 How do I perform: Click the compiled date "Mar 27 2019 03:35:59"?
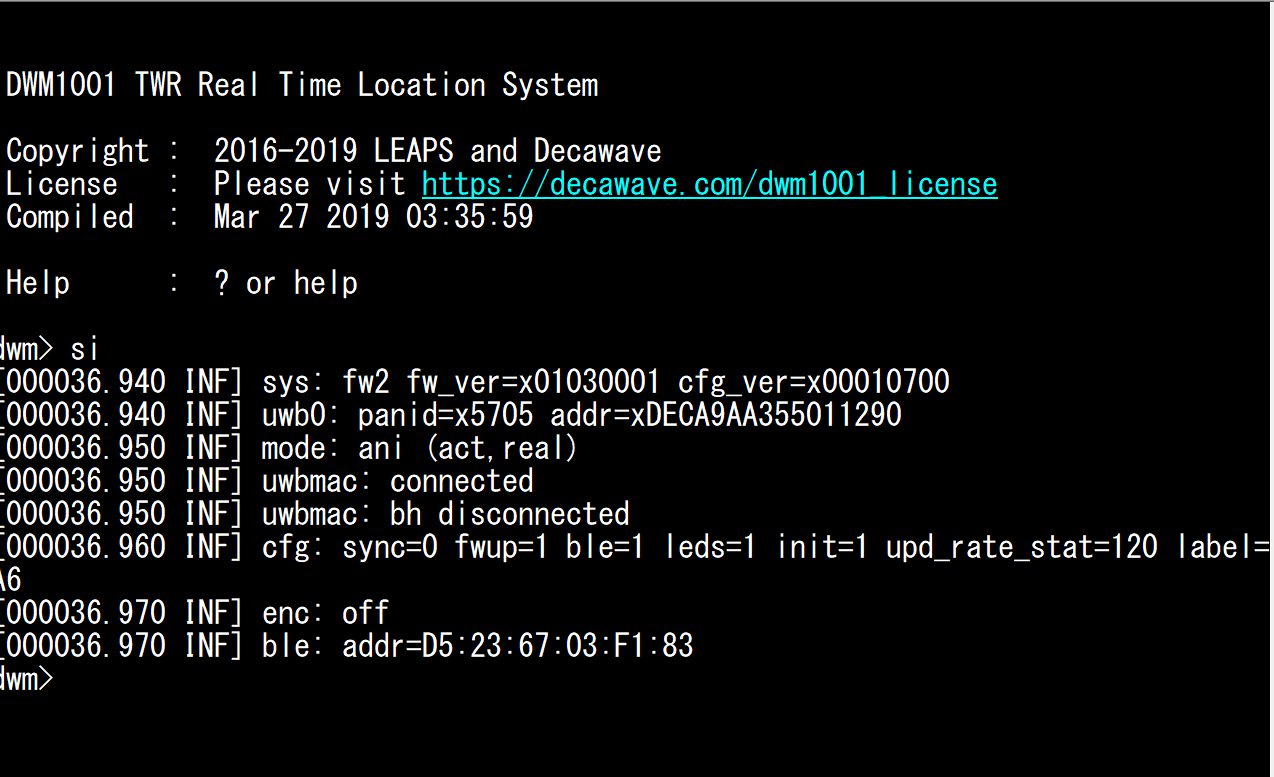point(373,217)
